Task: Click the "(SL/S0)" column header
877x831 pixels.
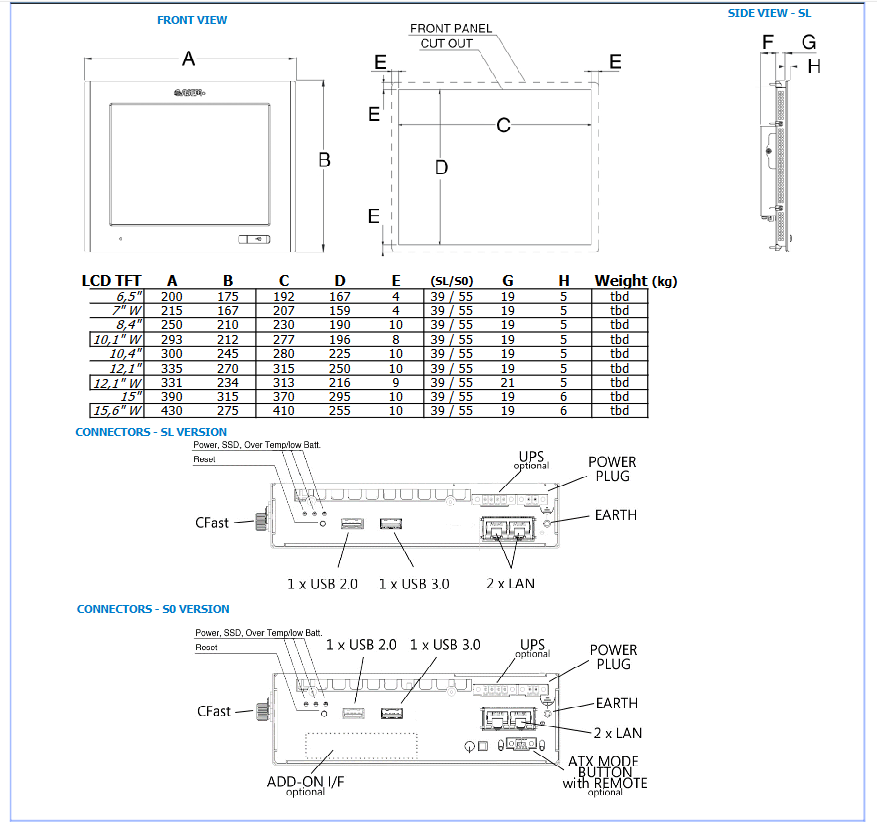Action: click(451, 281)
